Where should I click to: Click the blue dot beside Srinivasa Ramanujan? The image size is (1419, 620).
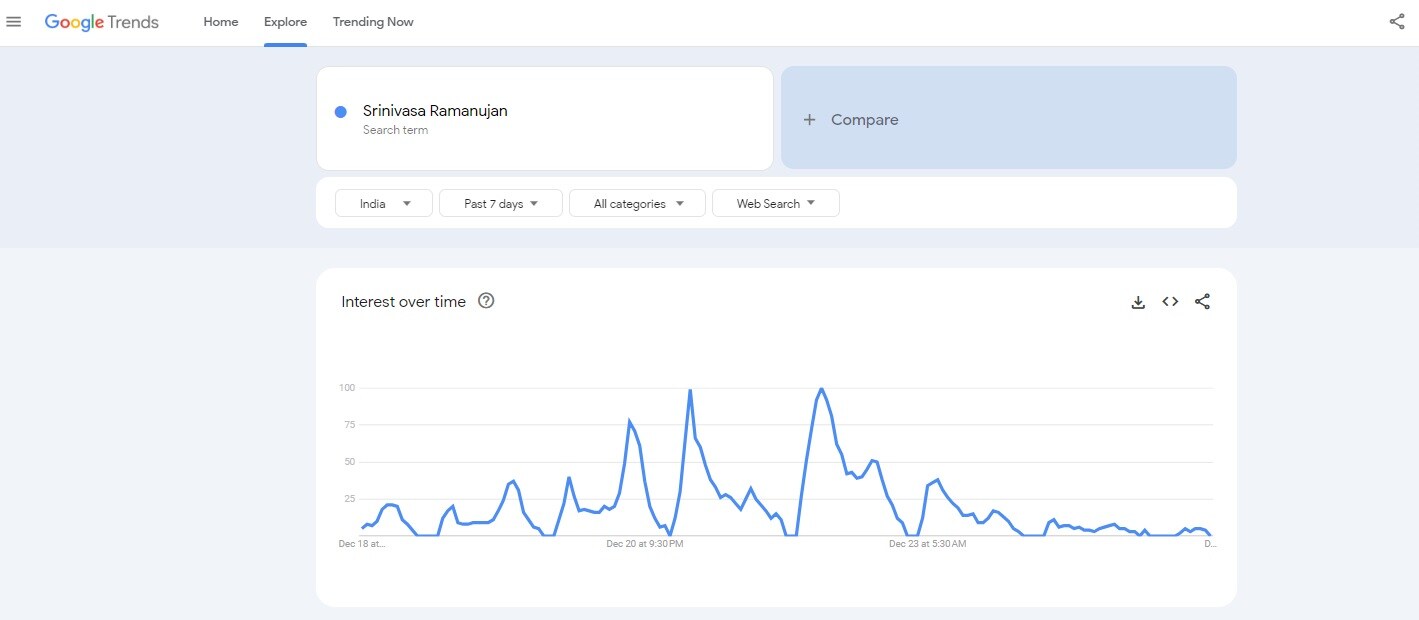coord(341,112)
